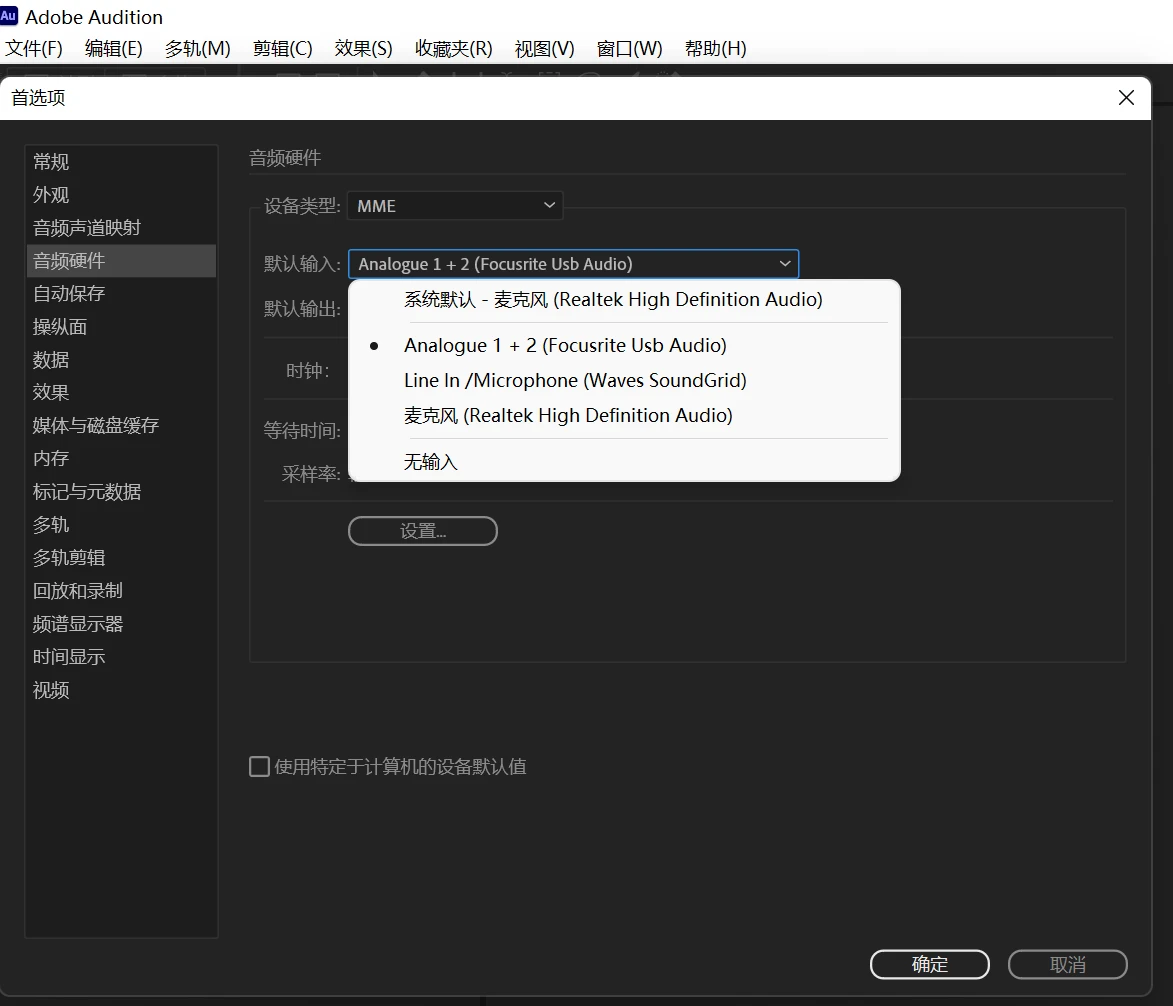Open the 编辑(E) menu

tap(114, 49)
